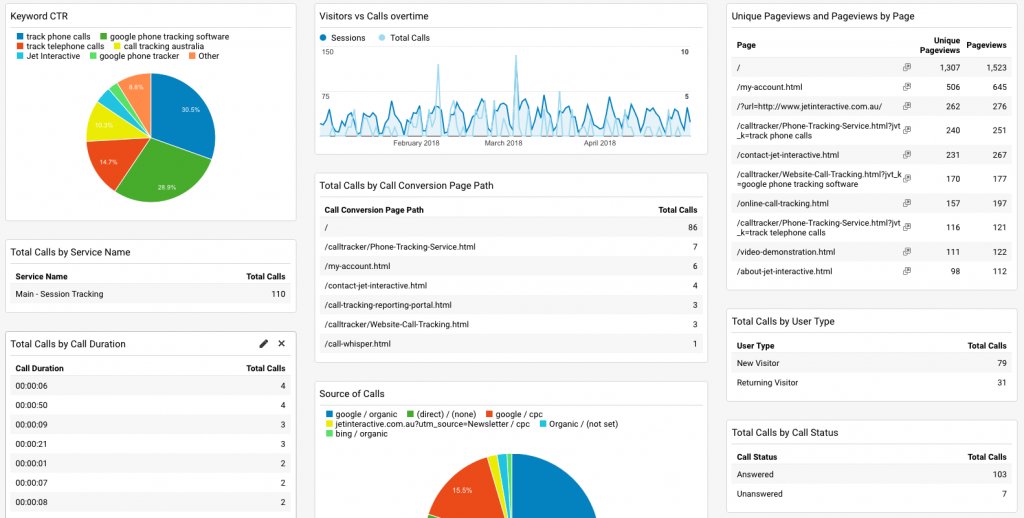Click the Unanswered call status row
This screenshot has width=1024, height=518.
(871, 494)
